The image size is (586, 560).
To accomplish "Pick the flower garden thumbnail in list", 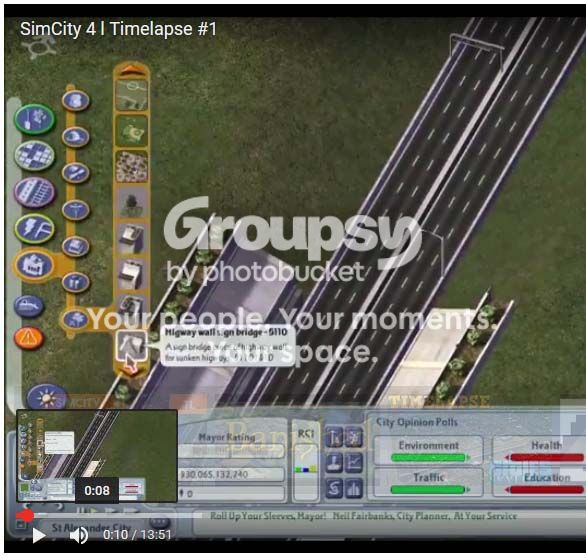I will tap(132, 167).
